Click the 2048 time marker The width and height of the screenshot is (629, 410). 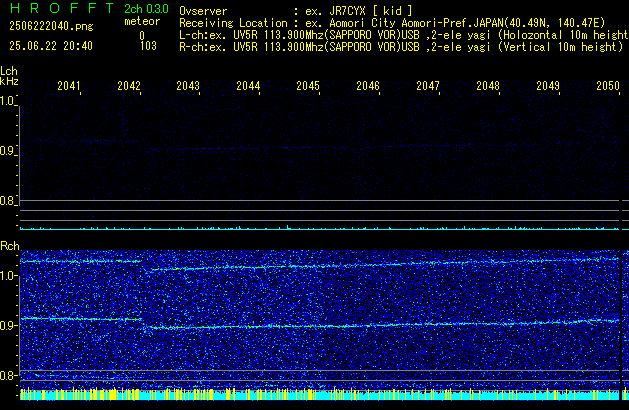488,86
